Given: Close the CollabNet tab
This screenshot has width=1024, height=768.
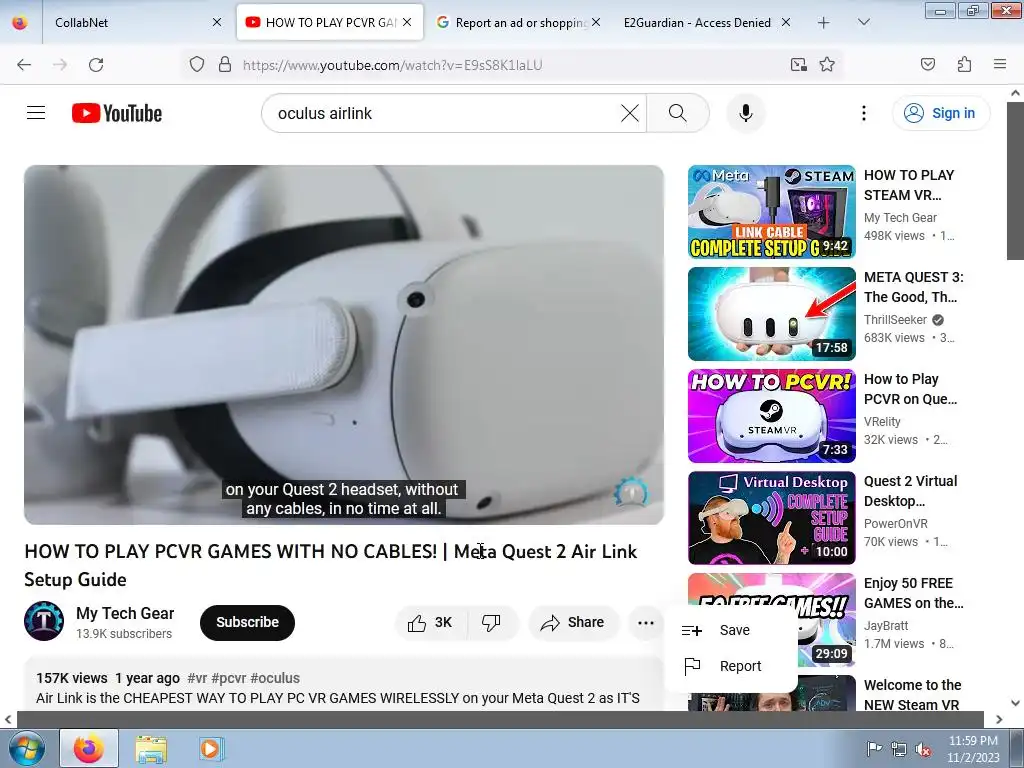Looking at the screenshot, I should click(x=217, y=23).
